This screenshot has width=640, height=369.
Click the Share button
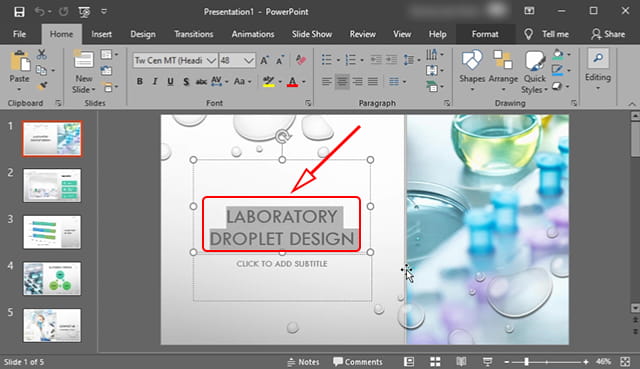[608, 34]
